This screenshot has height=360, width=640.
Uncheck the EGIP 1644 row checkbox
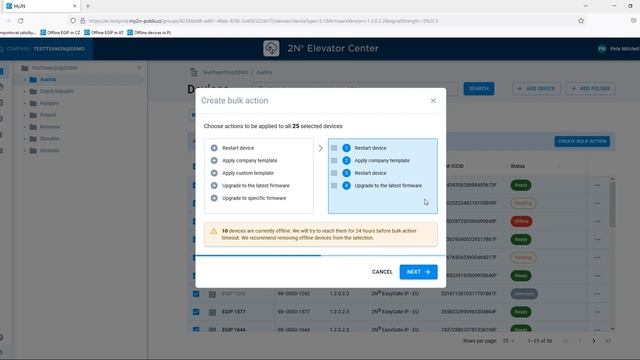pos(196,329)
